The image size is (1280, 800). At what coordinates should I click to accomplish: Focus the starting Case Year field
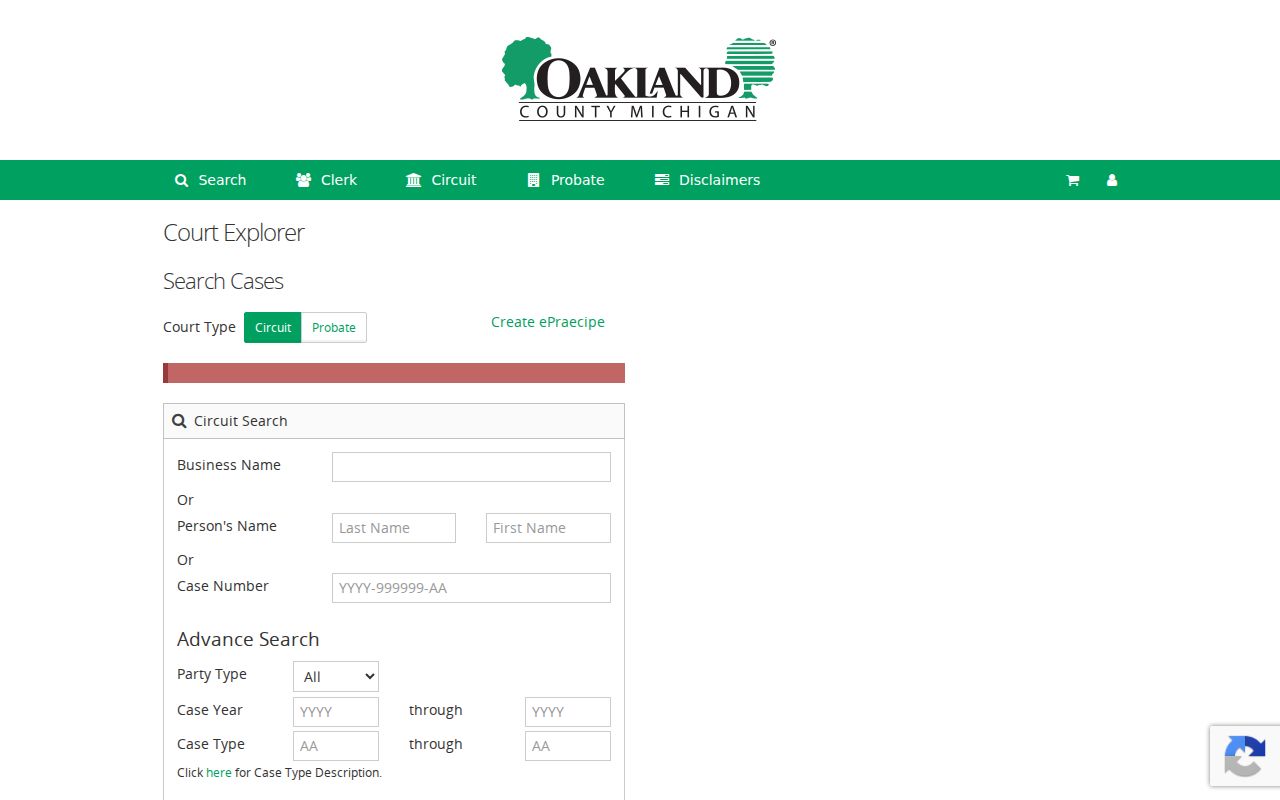(x=336, y=712)
